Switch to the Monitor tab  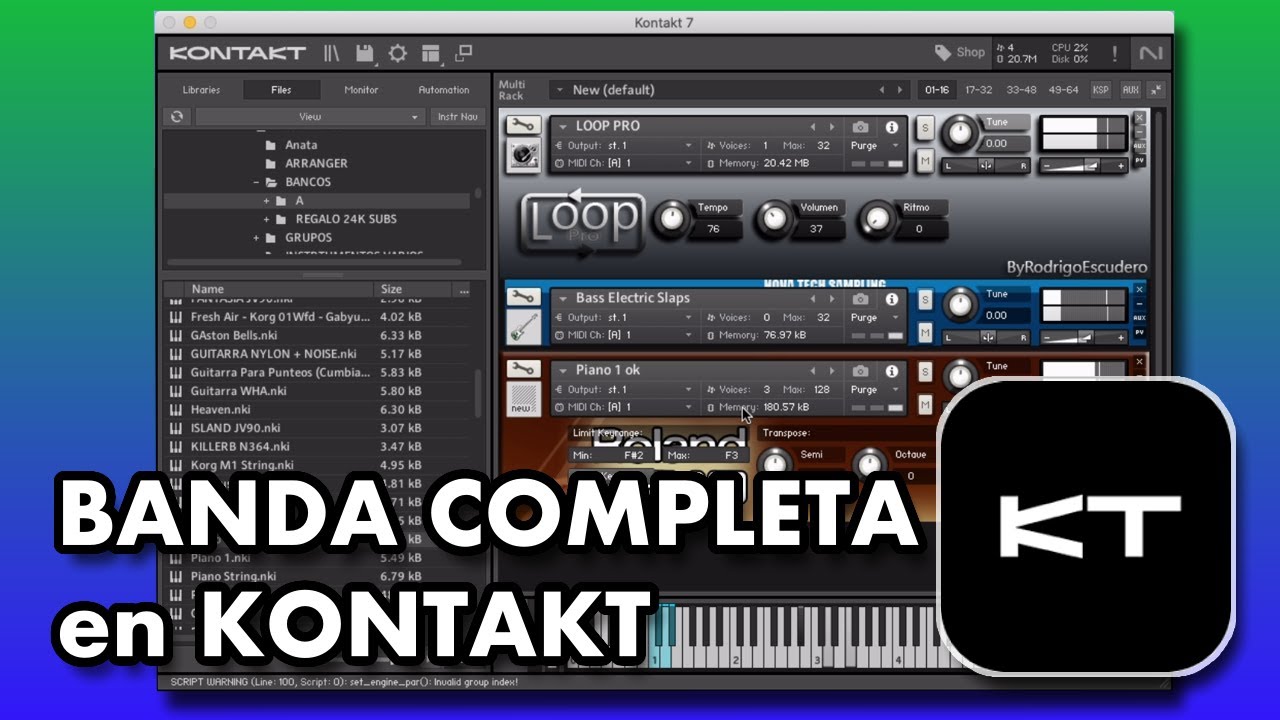361,90
